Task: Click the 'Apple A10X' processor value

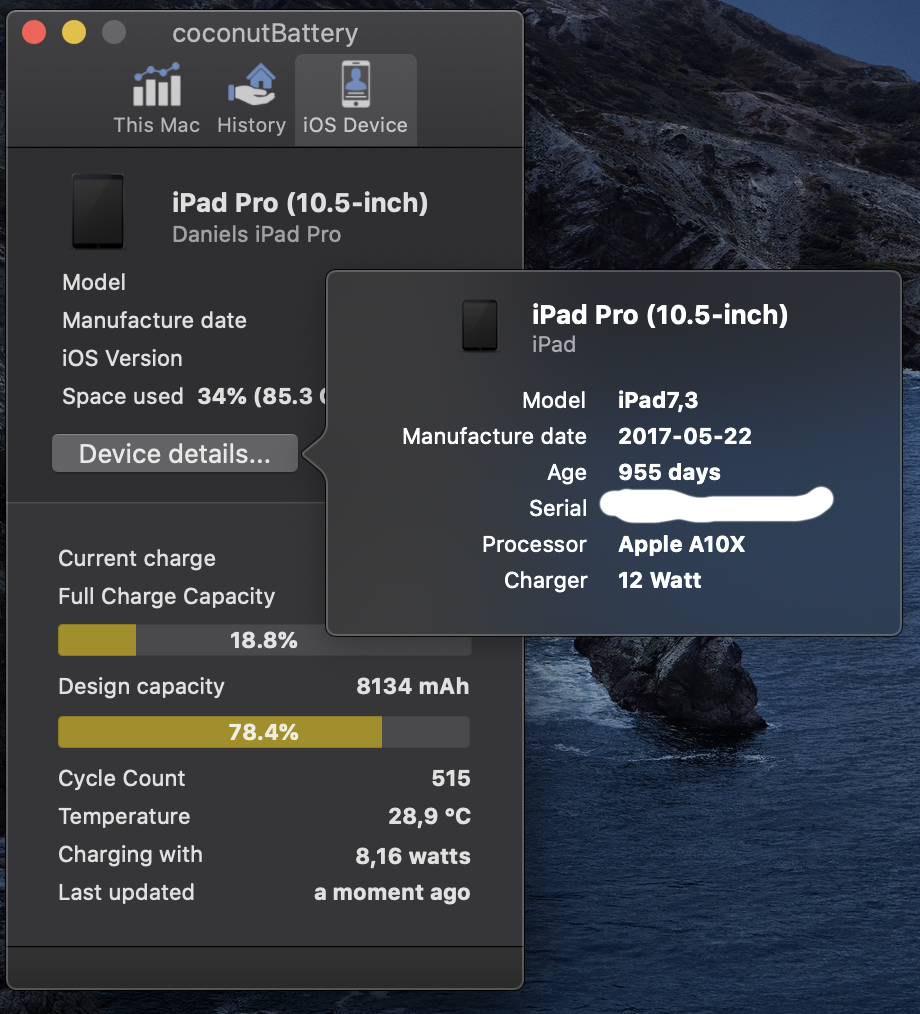Action: [681, 545]
